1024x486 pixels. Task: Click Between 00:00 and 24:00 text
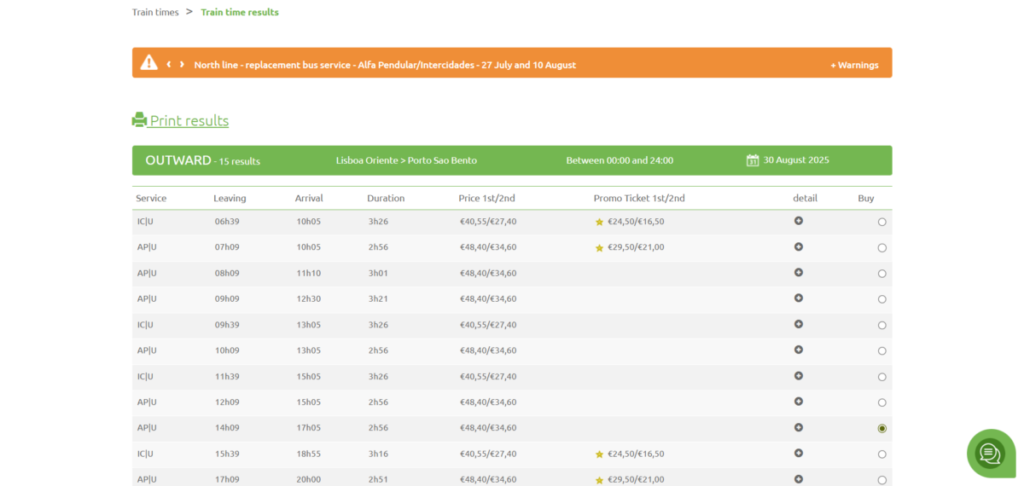coord(620,160)
